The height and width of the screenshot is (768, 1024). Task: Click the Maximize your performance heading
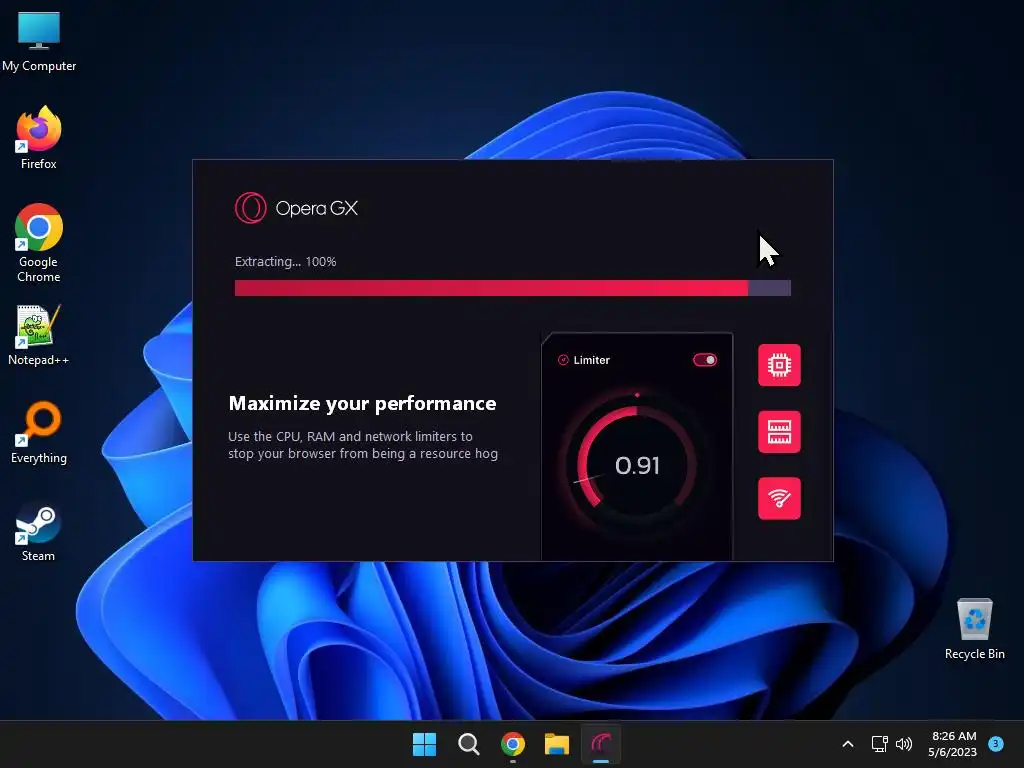[362, 404]
